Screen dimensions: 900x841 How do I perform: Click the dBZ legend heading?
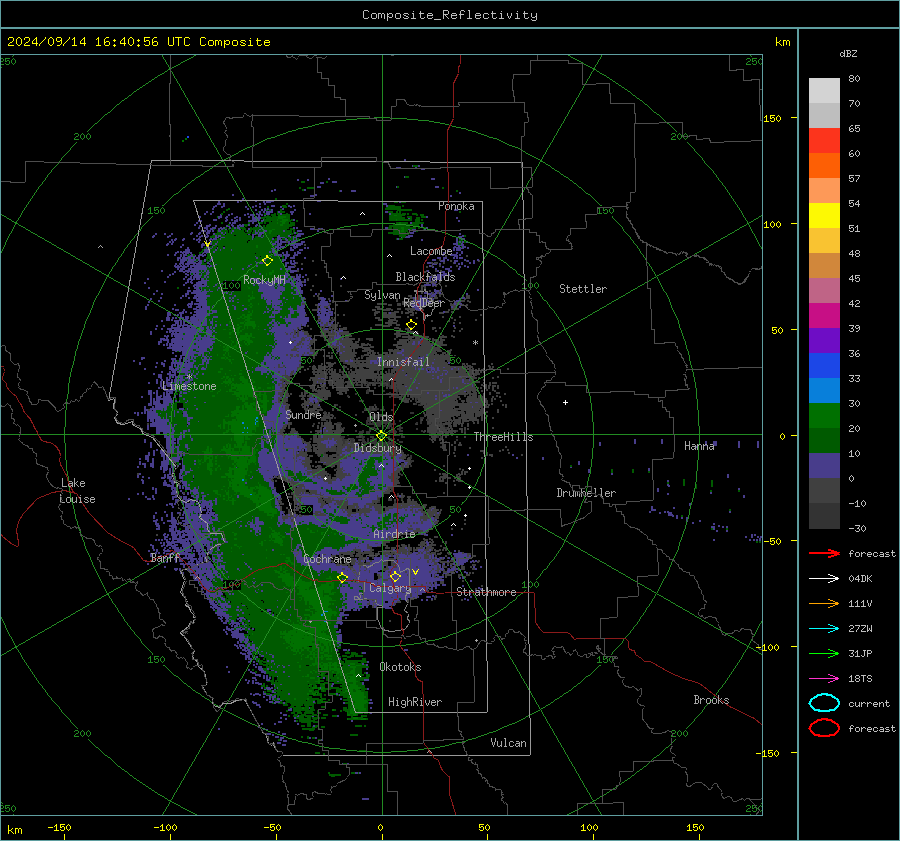pos(848,54)
